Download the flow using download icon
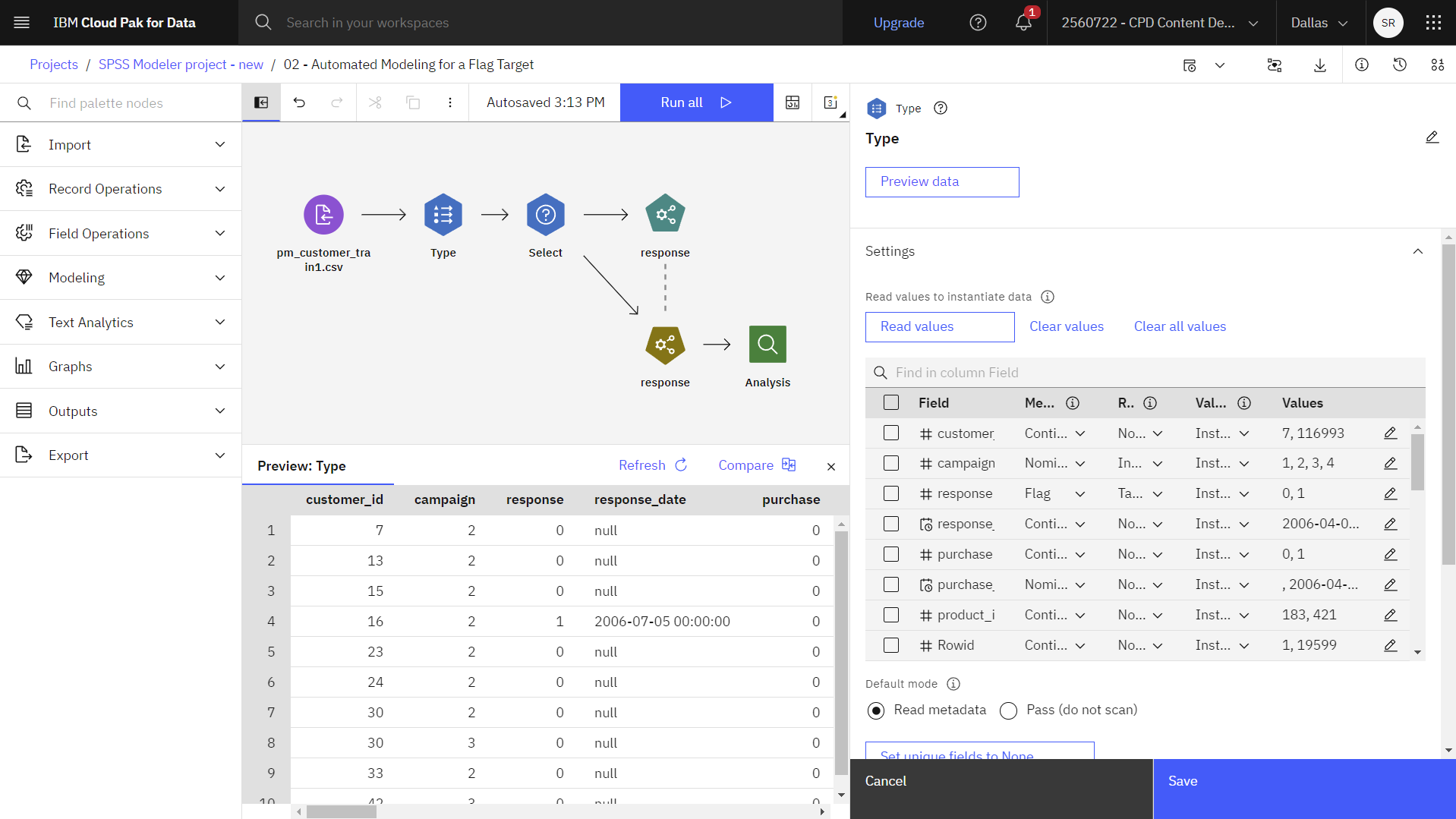The height and width of the screenshot is (819, 1456). click(x=1320, y=65)
